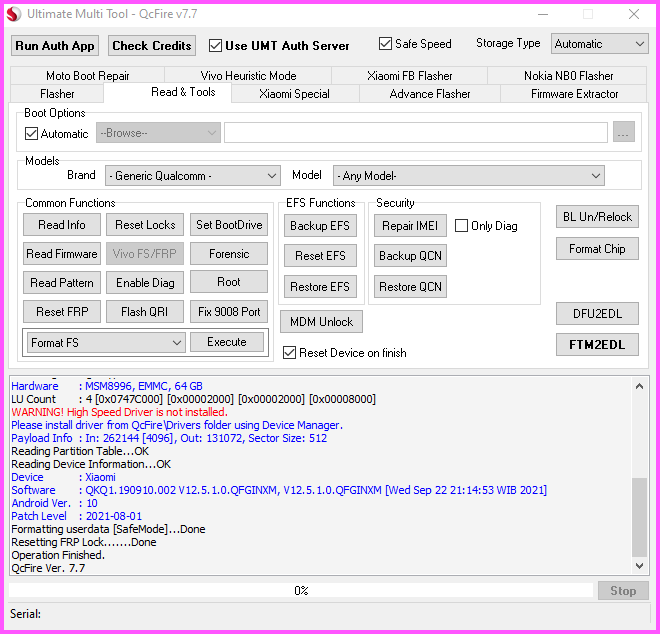660x634 pixels.
Task: Click the Forensic button
Action: coord(229,254)
